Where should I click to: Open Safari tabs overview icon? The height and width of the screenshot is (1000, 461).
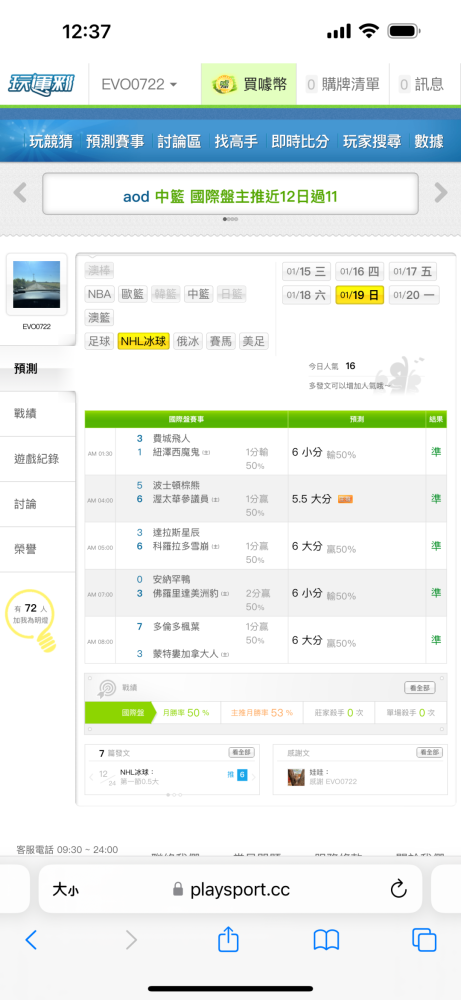424,940
